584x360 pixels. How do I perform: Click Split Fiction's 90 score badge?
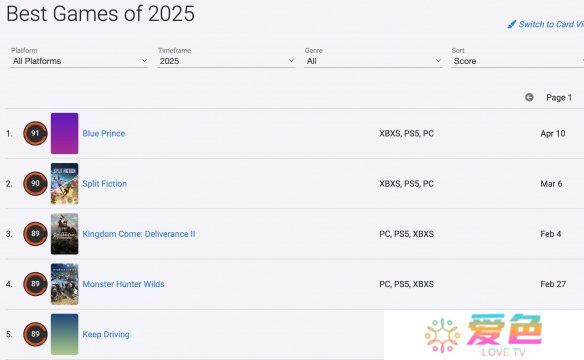coord(35,184)
